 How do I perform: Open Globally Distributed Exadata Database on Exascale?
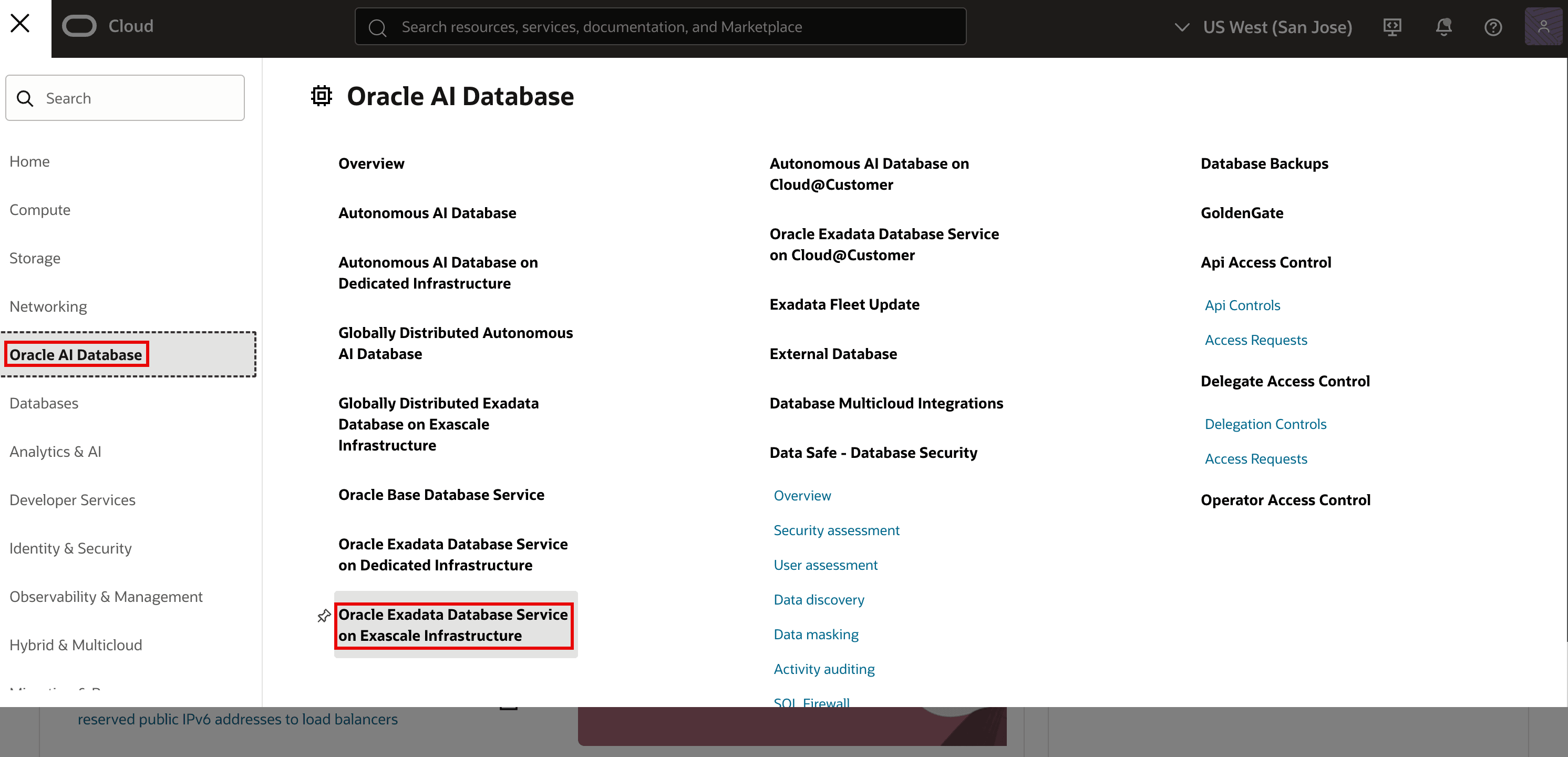[x=438, y=424]
